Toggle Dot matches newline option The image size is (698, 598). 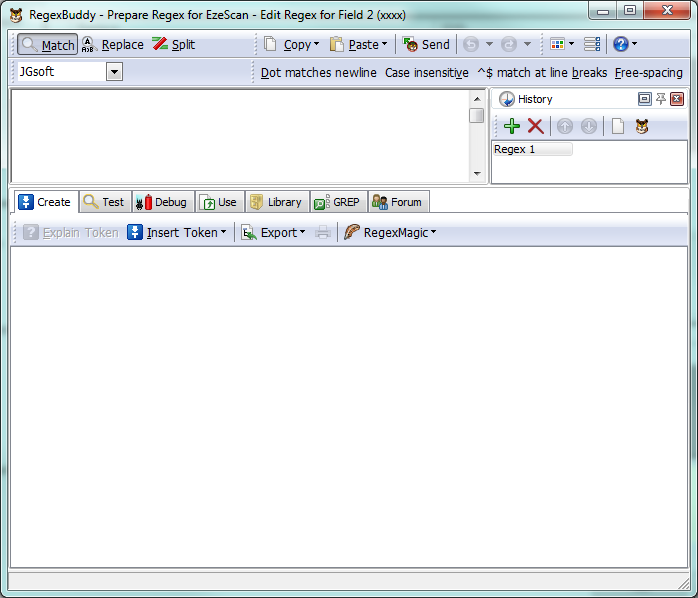pyautogui.click(x=318, y=73)
